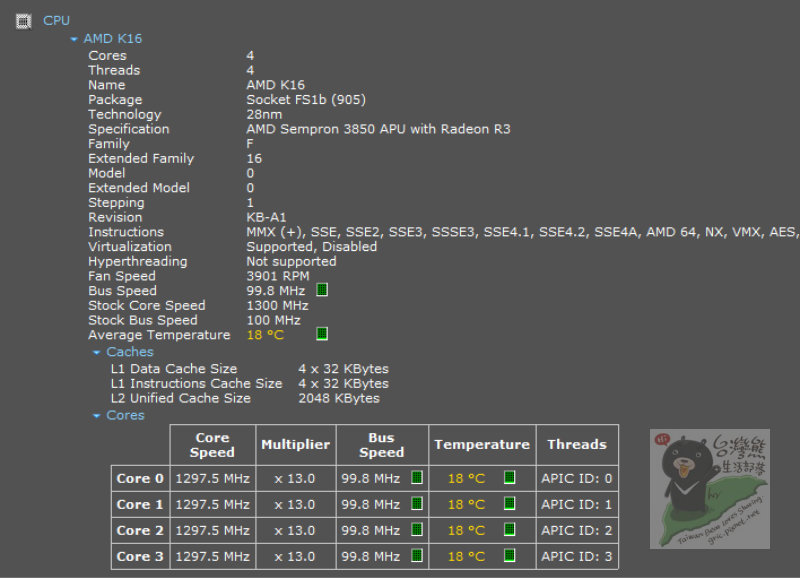Click the green graph icon beside Bus Speed 99.8 MHz
Viewport: 800px width, 579px height.
[x=322, y=290]
